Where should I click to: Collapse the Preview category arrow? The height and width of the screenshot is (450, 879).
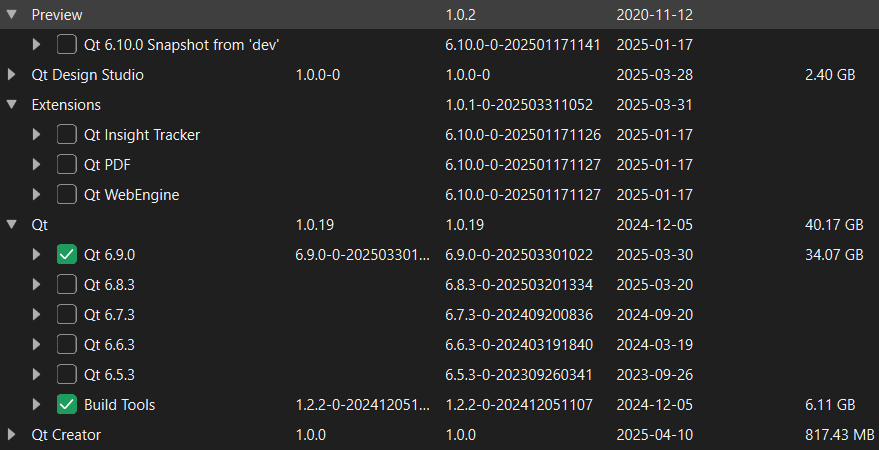tap(12, 15)
